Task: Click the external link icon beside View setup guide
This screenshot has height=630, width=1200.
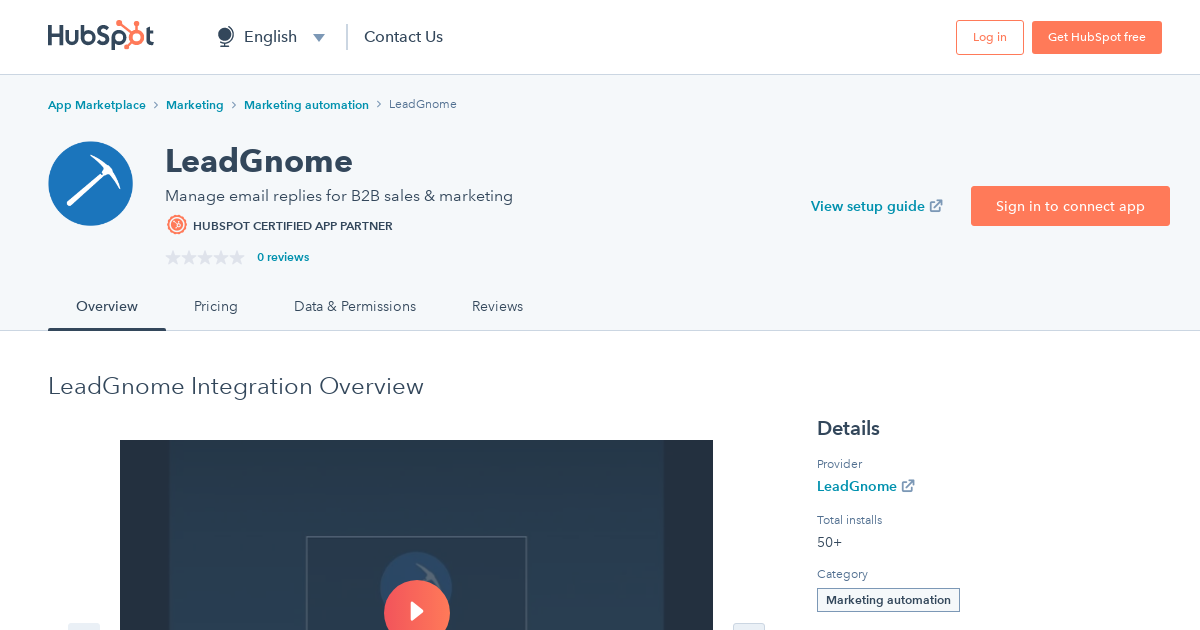Action: (936, 205)
